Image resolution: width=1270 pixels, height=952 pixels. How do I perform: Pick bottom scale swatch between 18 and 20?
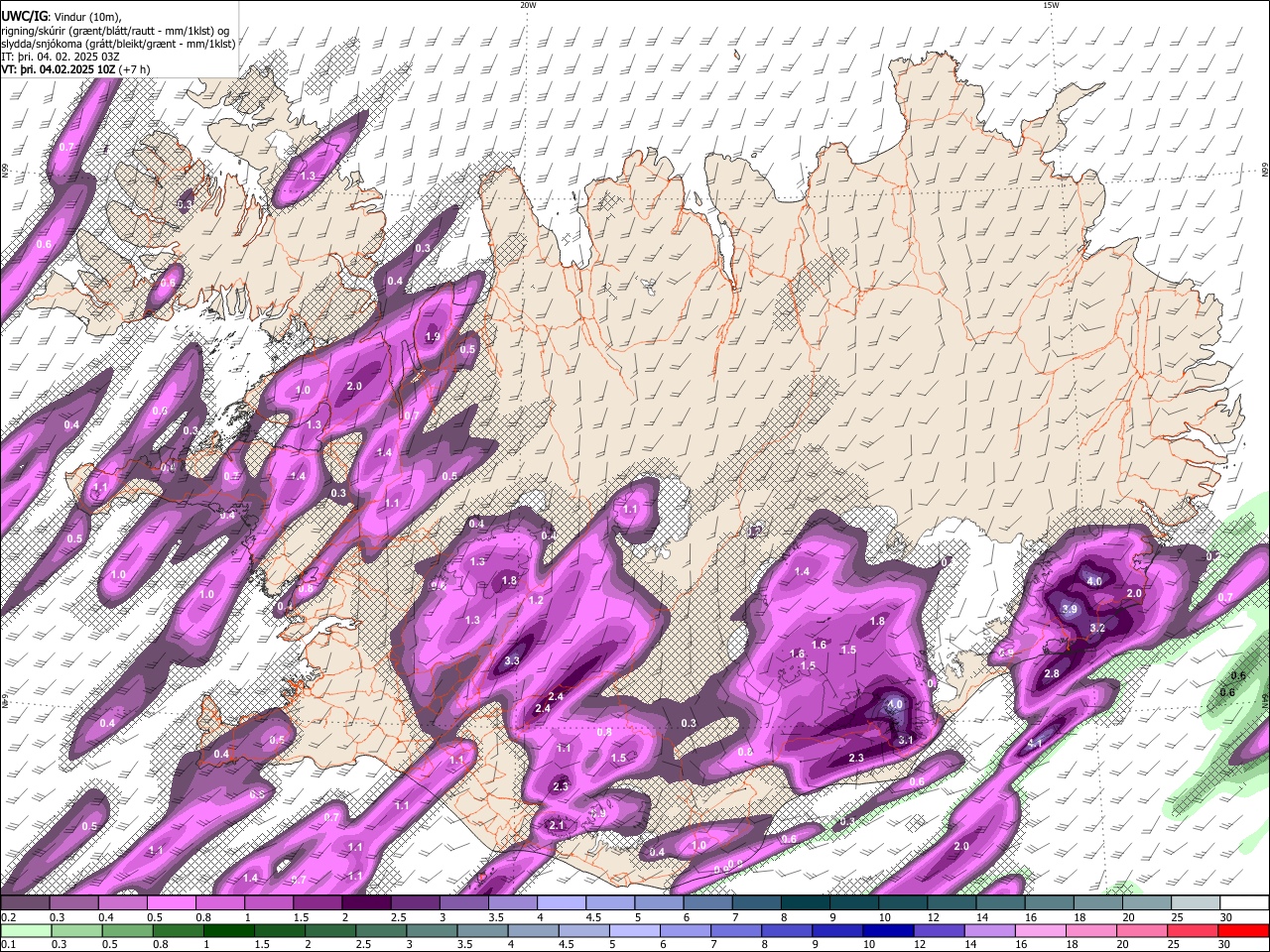(x=1092, y=930)
